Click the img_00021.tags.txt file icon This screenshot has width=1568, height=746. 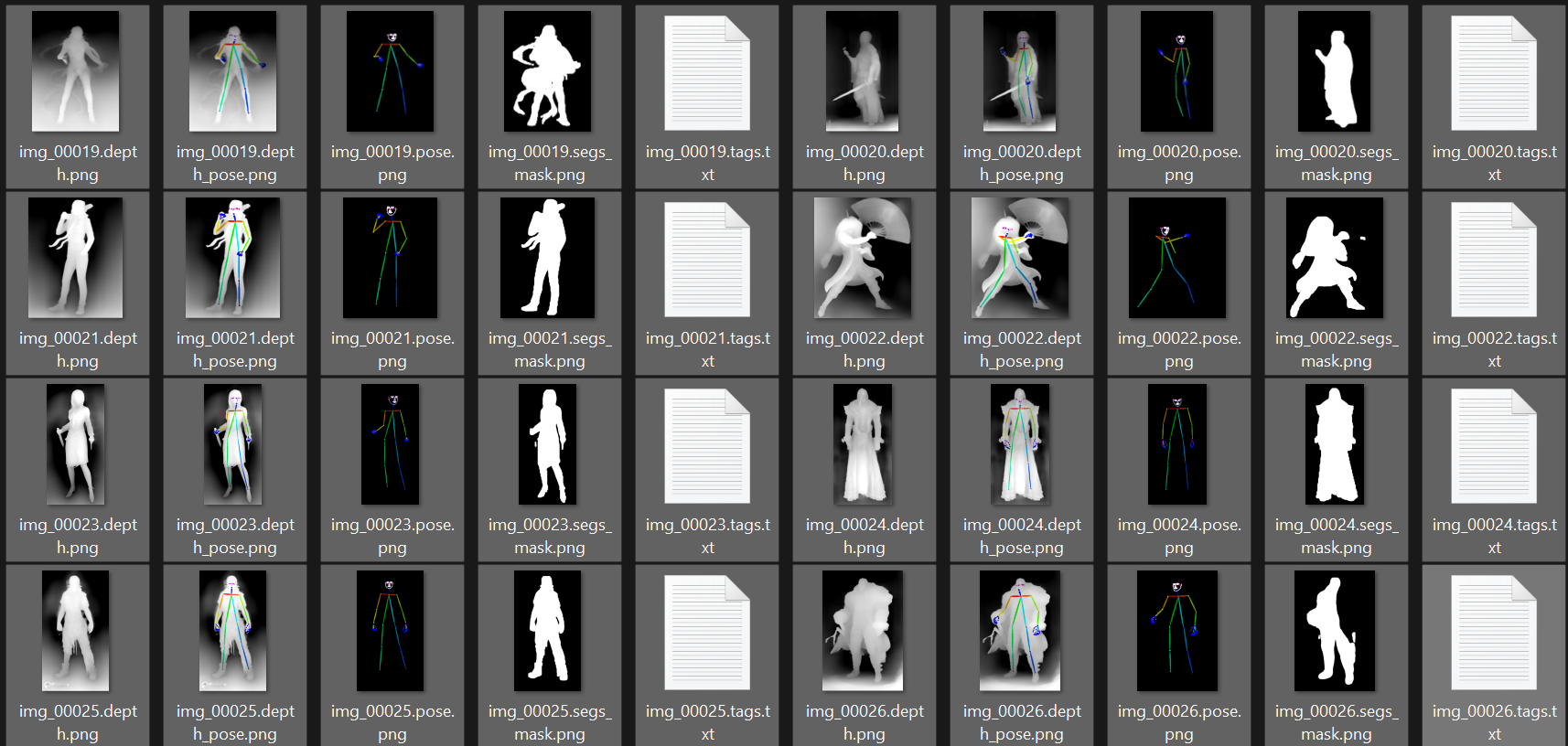707,260
